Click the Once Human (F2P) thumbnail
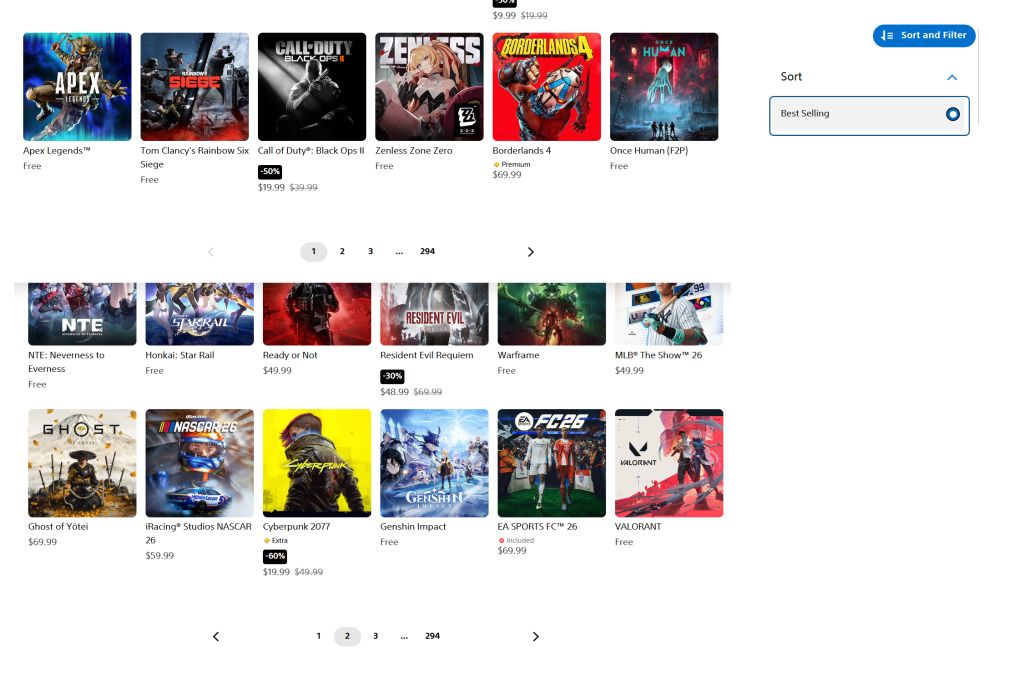The image size is (1024, 686). click(664, 87)
